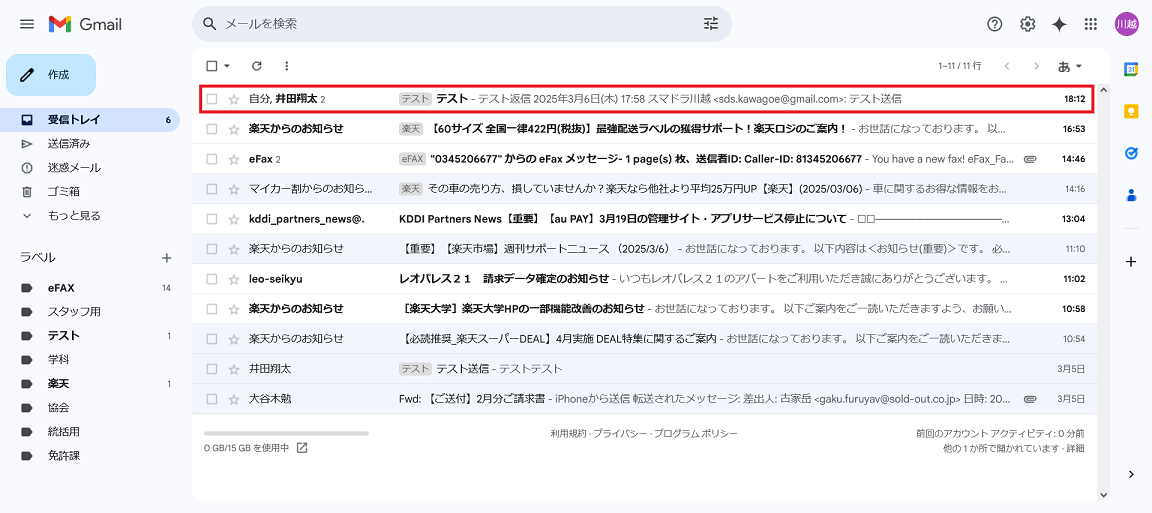Expand もっと見る in the sidebar

click(74, 216)
